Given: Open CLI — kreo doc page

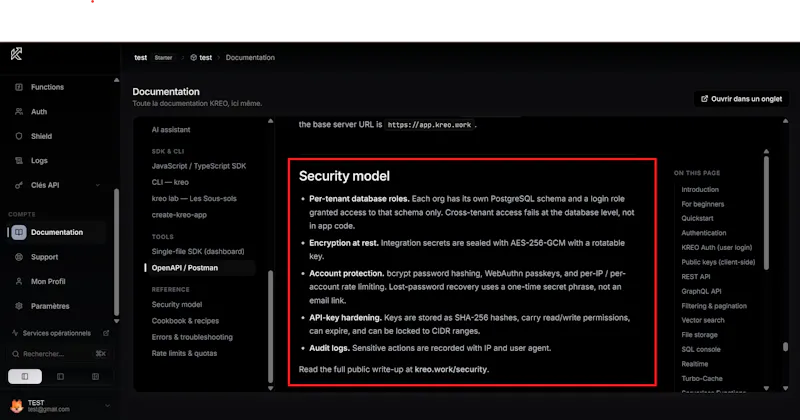Looking at the screenshot, I should tap(170, 182).
